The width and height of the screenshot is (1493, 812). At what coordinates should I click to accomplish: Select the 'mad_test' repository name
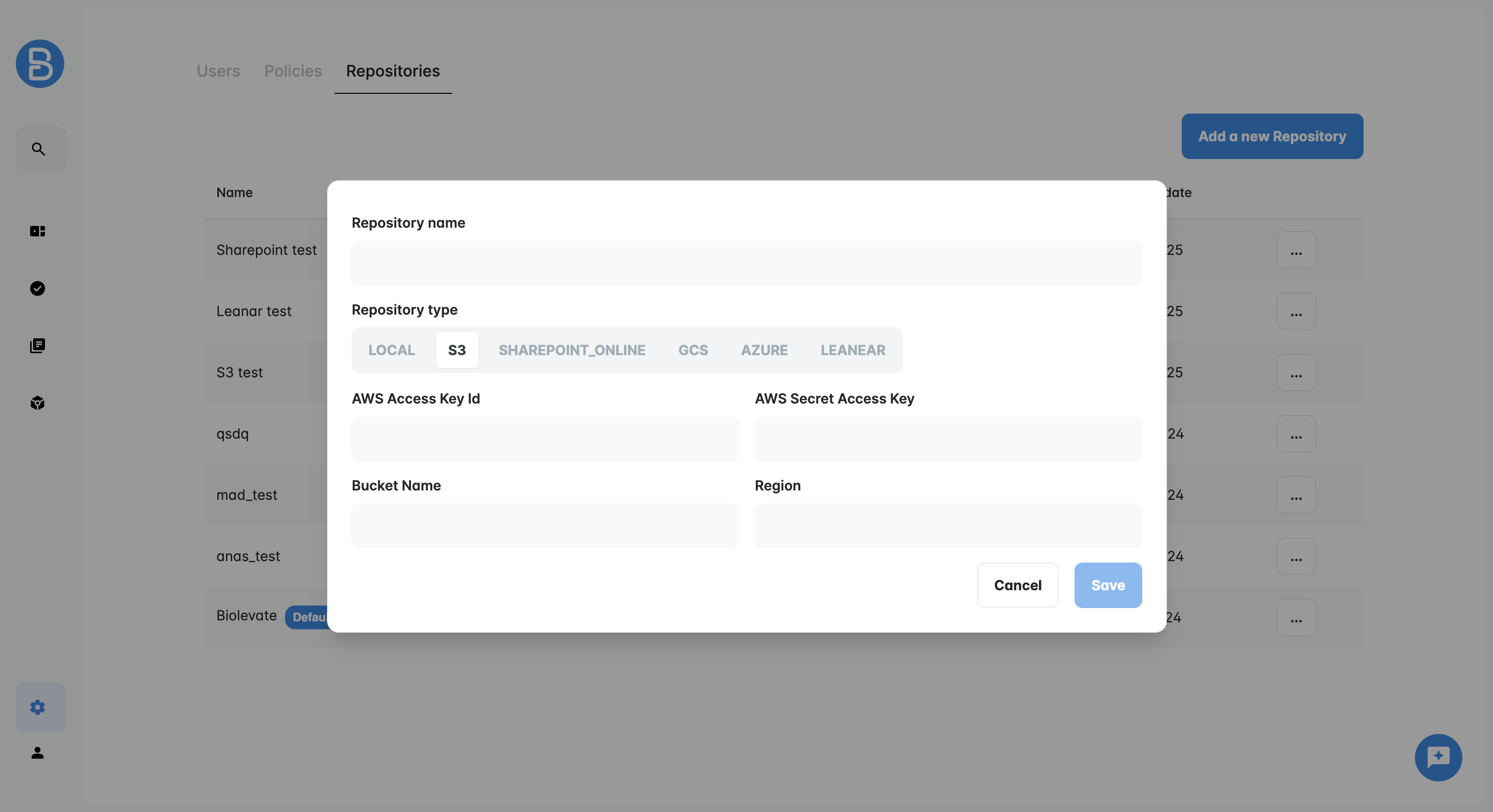pos(247,495)
